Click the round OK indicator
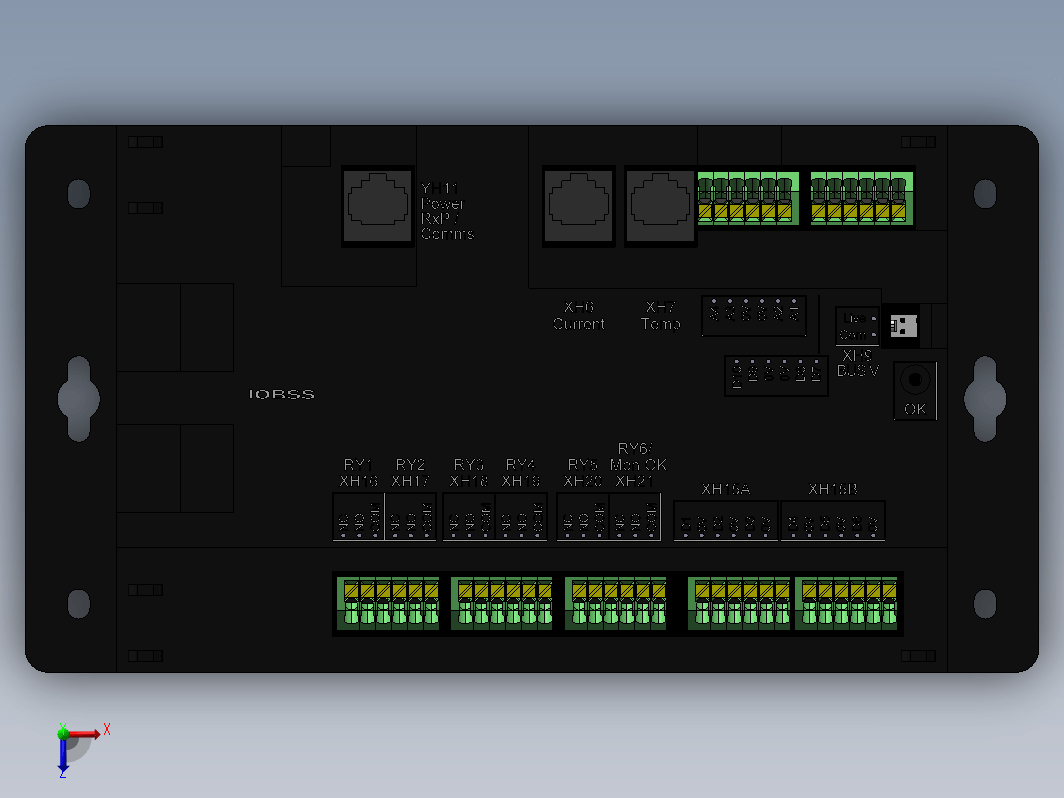Screen dimensions: 1064x798 click(x=915, y=379)
